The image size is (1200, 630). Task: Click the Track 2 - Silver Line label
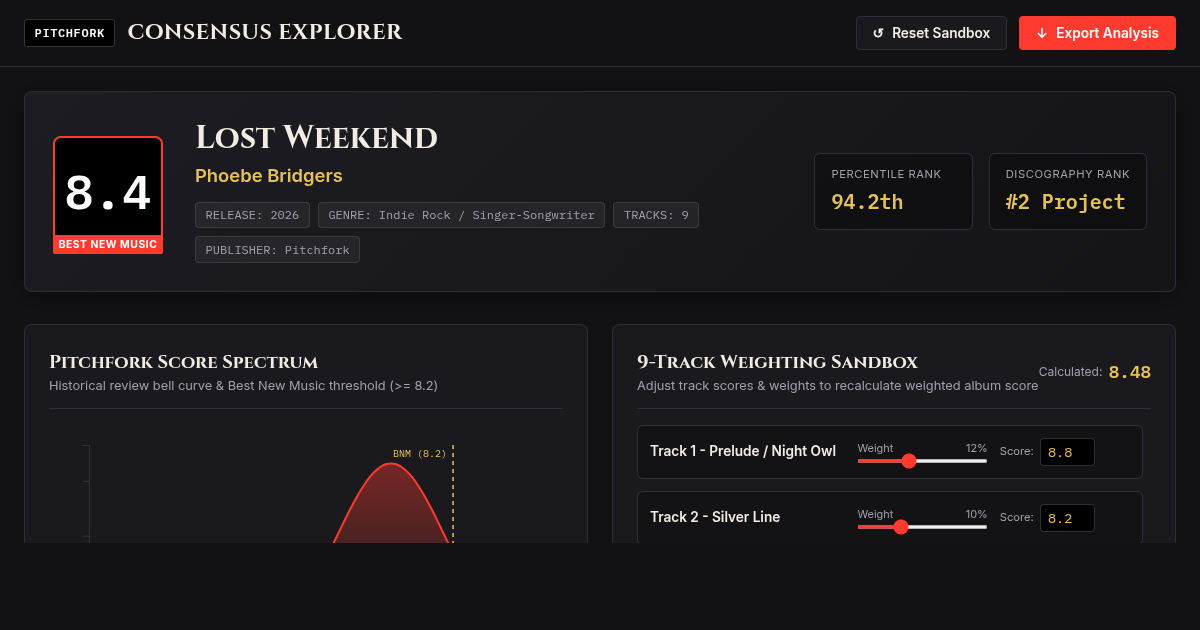pos(715,517)
